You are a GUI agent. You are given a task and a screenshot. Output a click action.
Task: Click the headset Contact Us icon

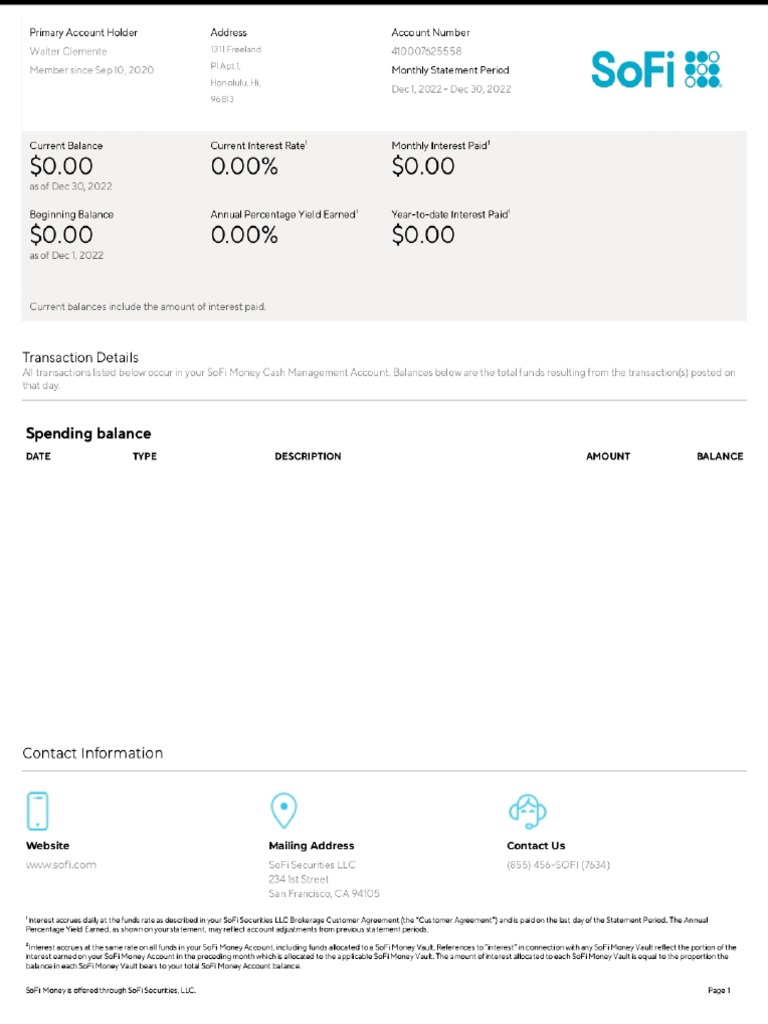coord(527,810)
